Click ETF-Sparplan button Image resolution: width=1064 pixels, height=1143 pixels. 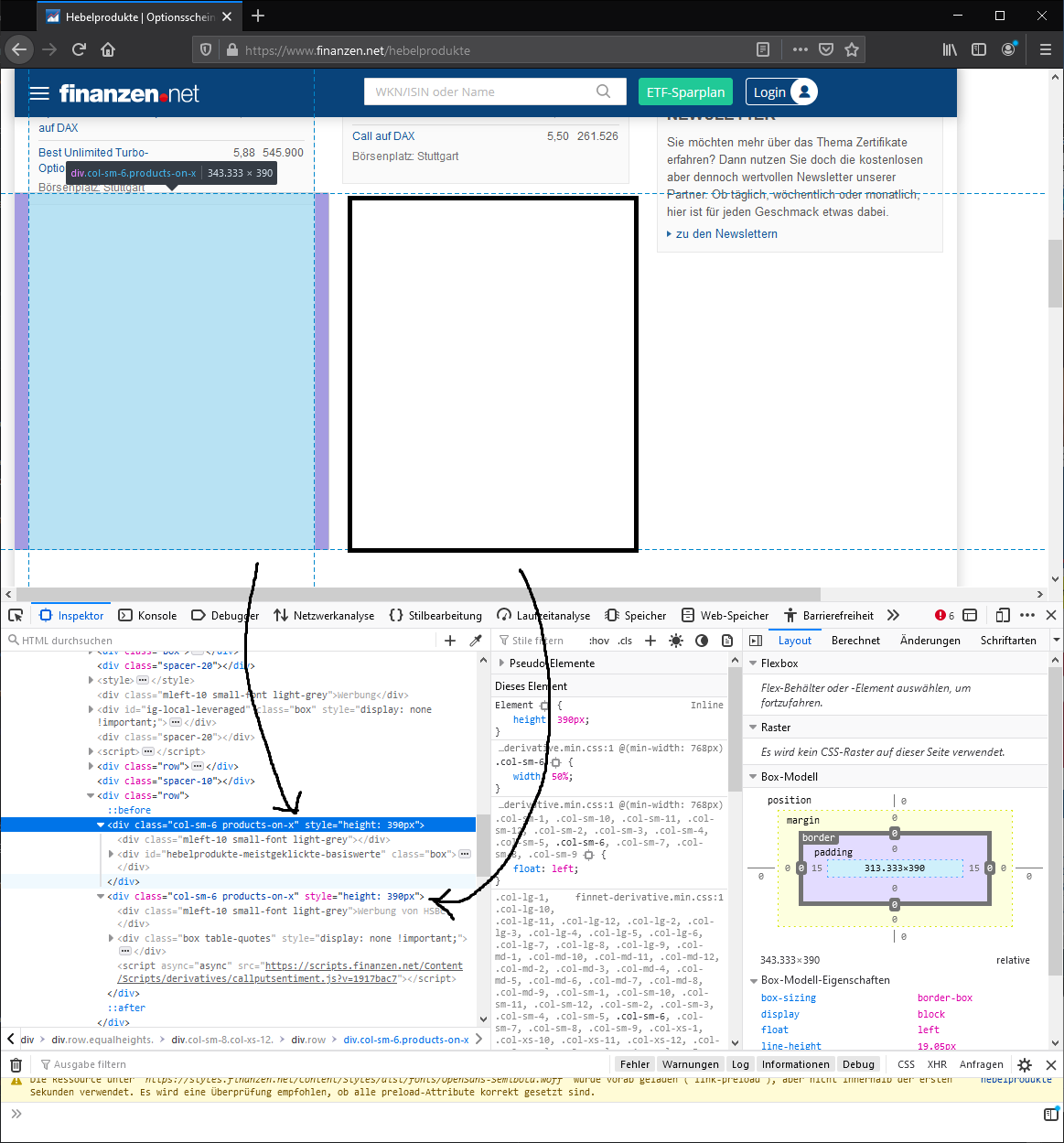click(685, 92)
